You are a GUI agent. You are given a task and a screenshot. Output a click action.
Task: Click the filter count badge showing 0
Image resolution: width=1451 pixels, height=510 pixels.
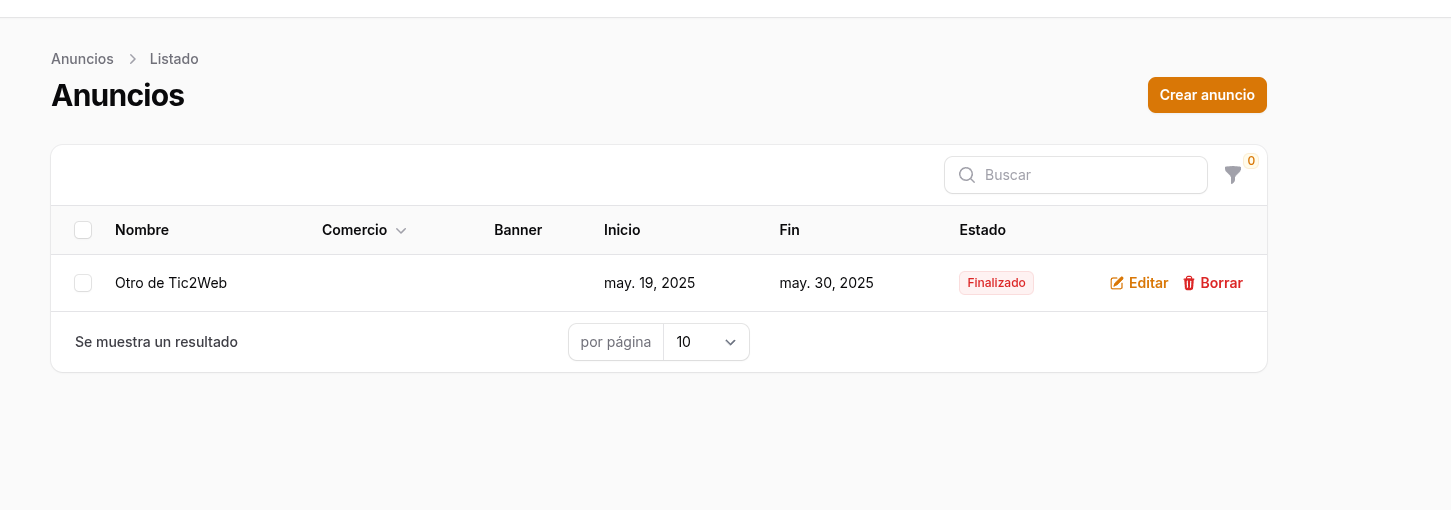1250,161
